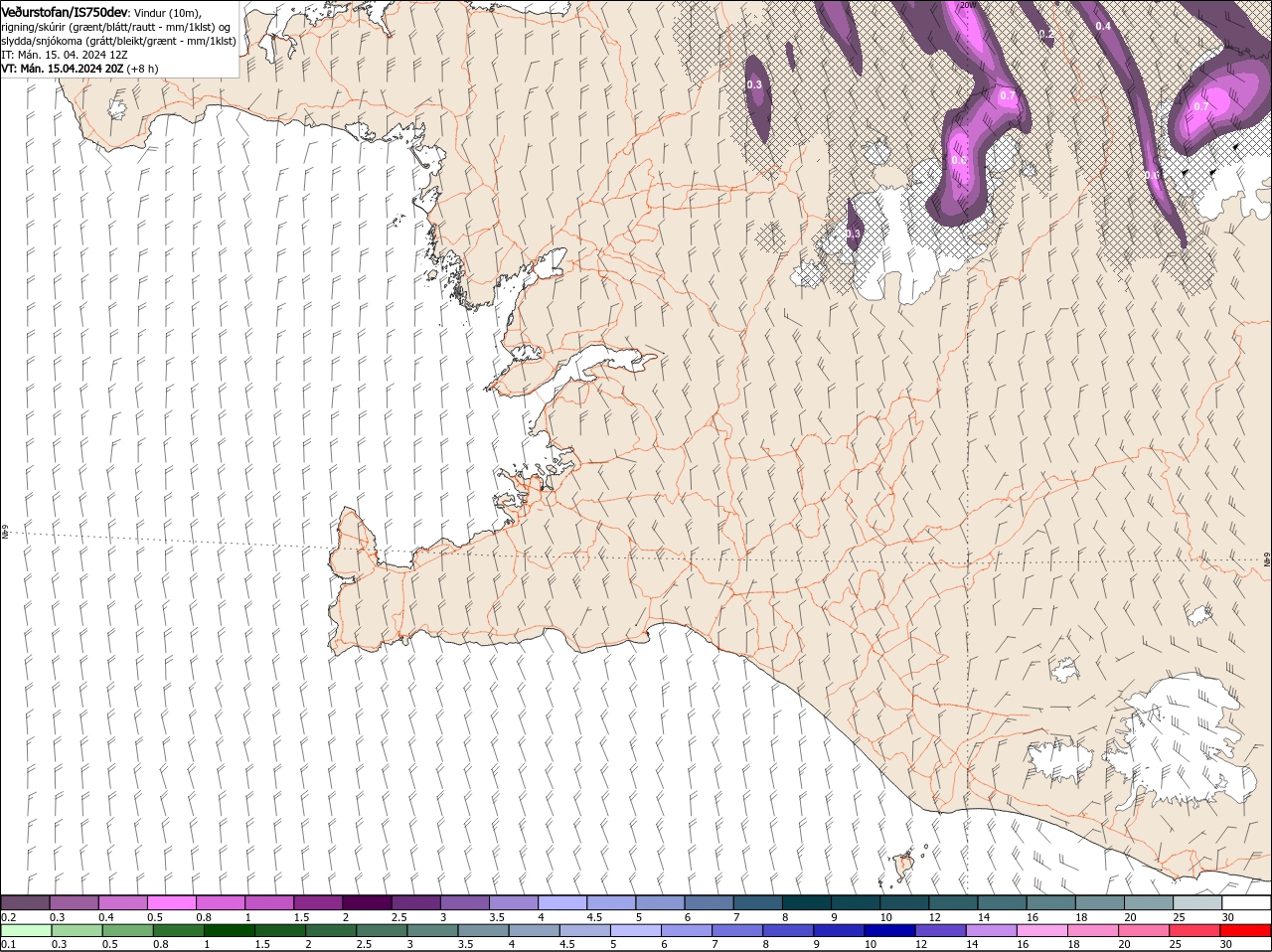
Task: Click the 'slydda/snjókoma' legend description line
Action: tap(118, 41)
